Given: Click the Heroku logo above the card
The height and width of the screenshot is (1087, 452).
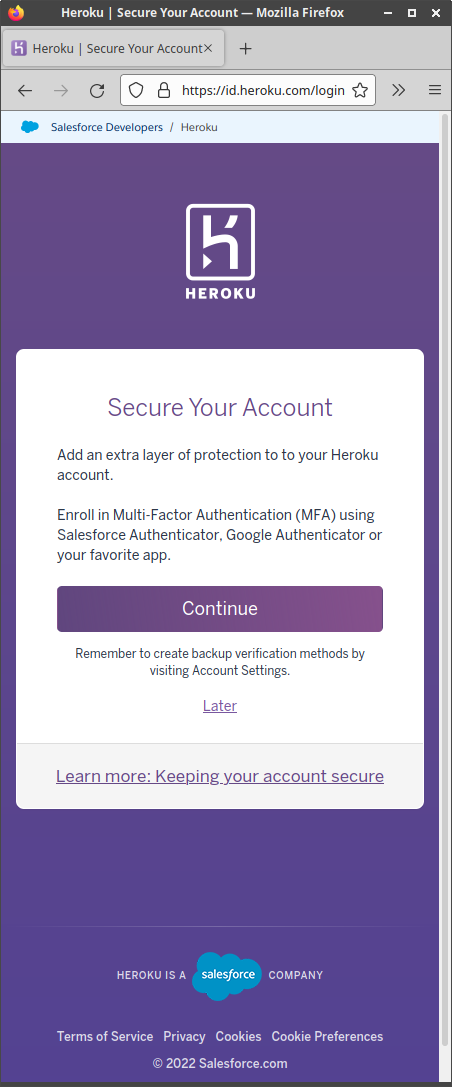Looking at the screenshot, I should pyautogui.click(x=220, y=252).
